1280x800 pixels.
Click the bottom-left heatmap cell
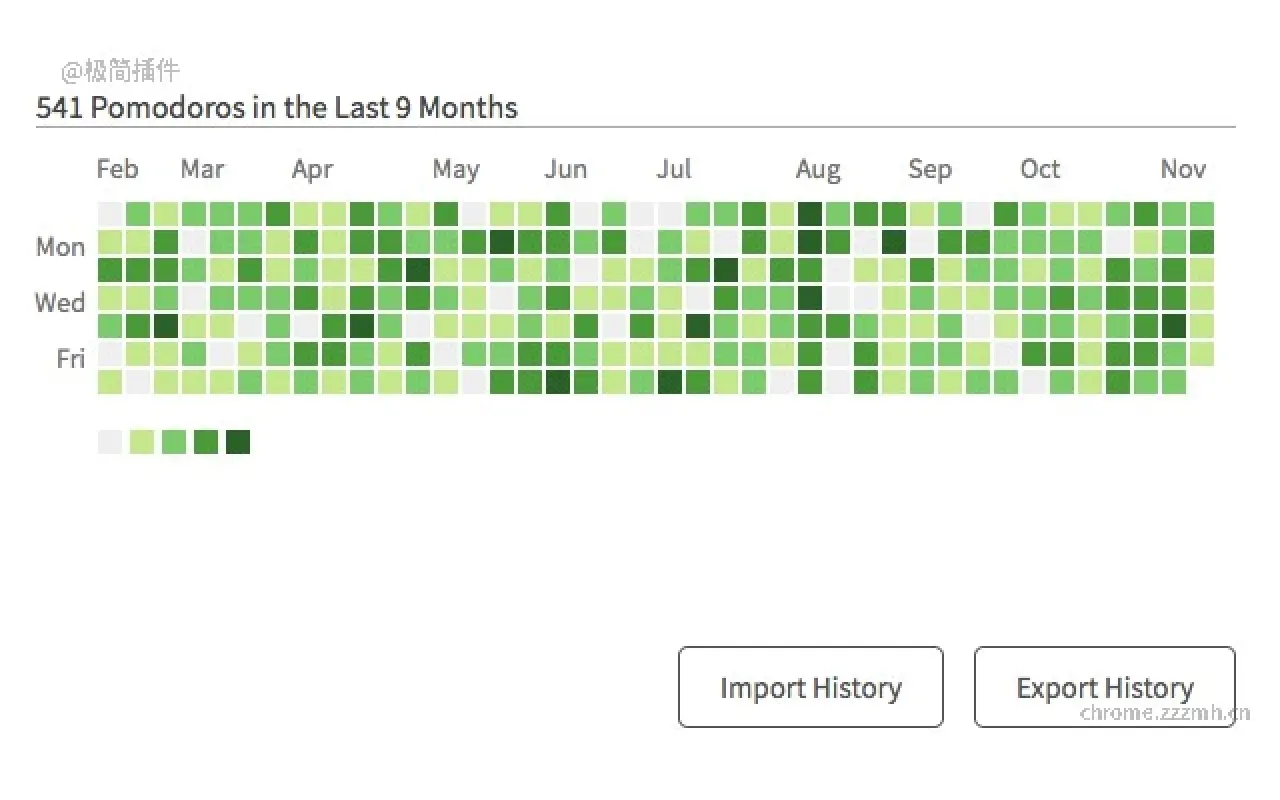coord(110,382)
